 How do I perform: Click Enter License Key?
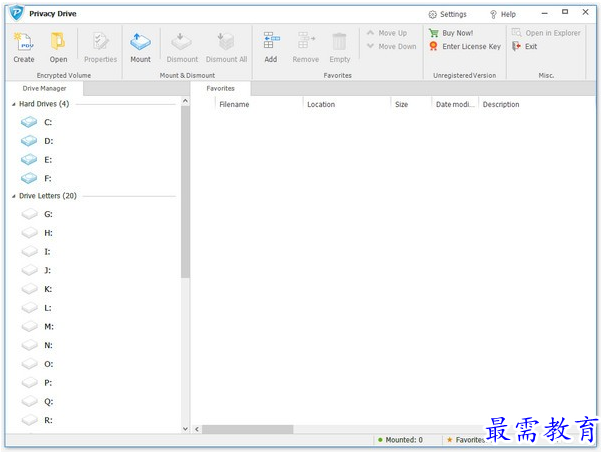tap(470, 46)
